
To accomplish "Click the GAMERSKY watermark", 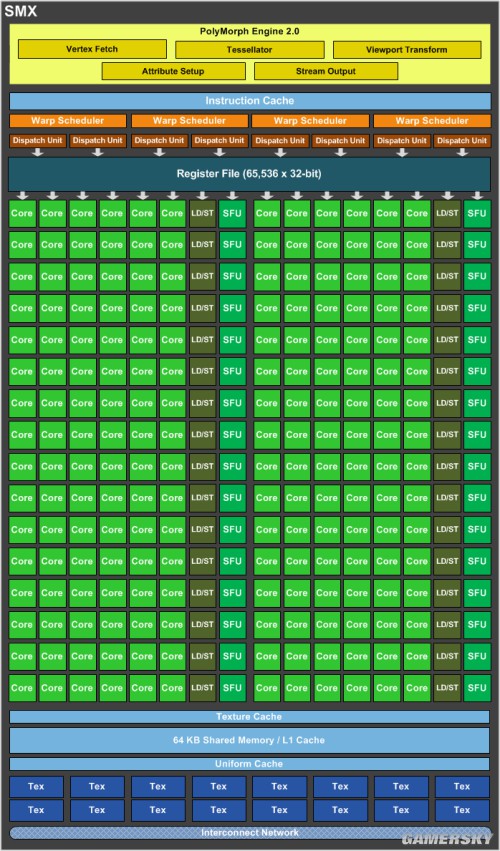I will point(448,839).
